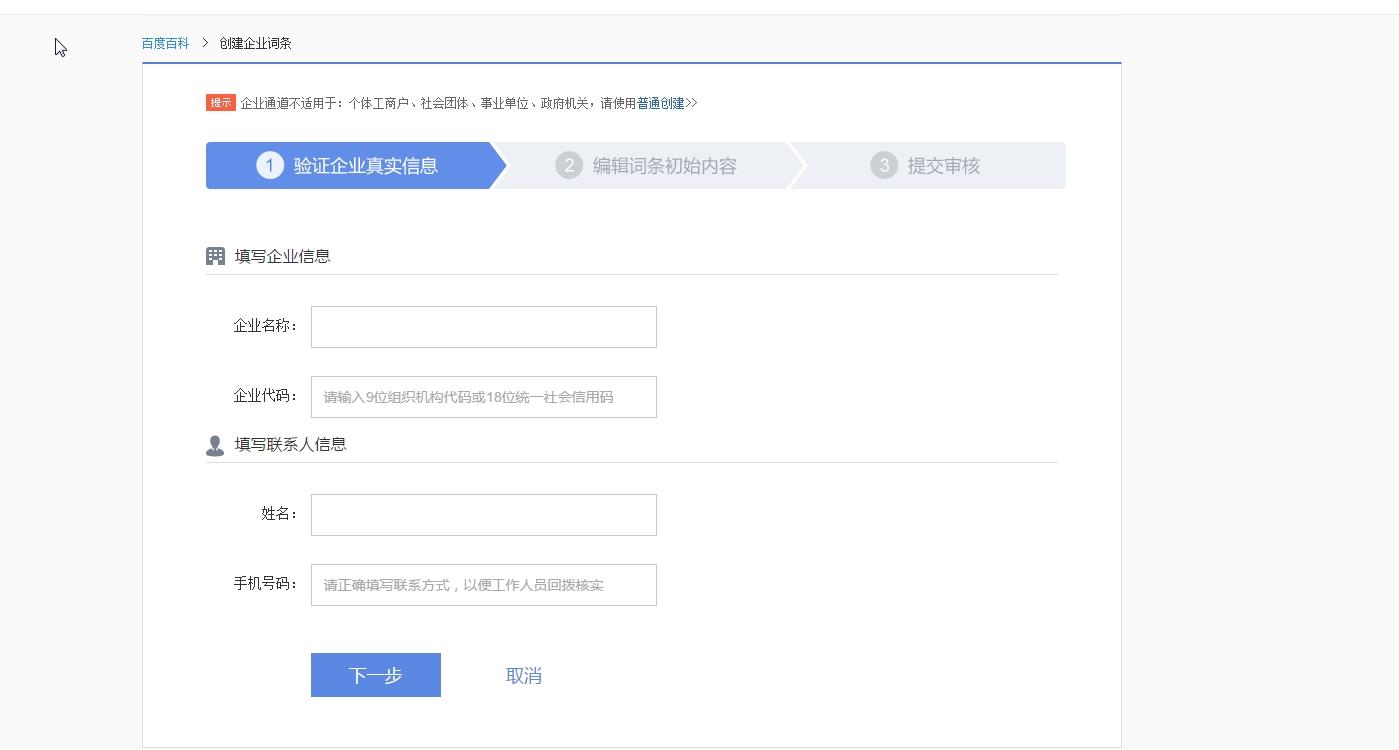Select step 3 提交审核
The width and height of the screenshot is (1399, 750).
pyautogui.click(x=930, y=166)
